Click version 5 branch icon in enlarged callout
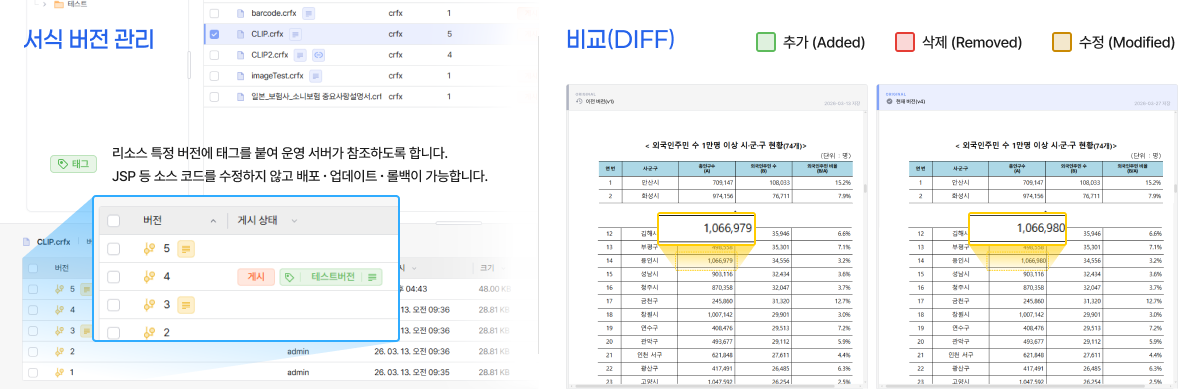This screenshot has height=389, width=1198. click(x=150, y=248)
